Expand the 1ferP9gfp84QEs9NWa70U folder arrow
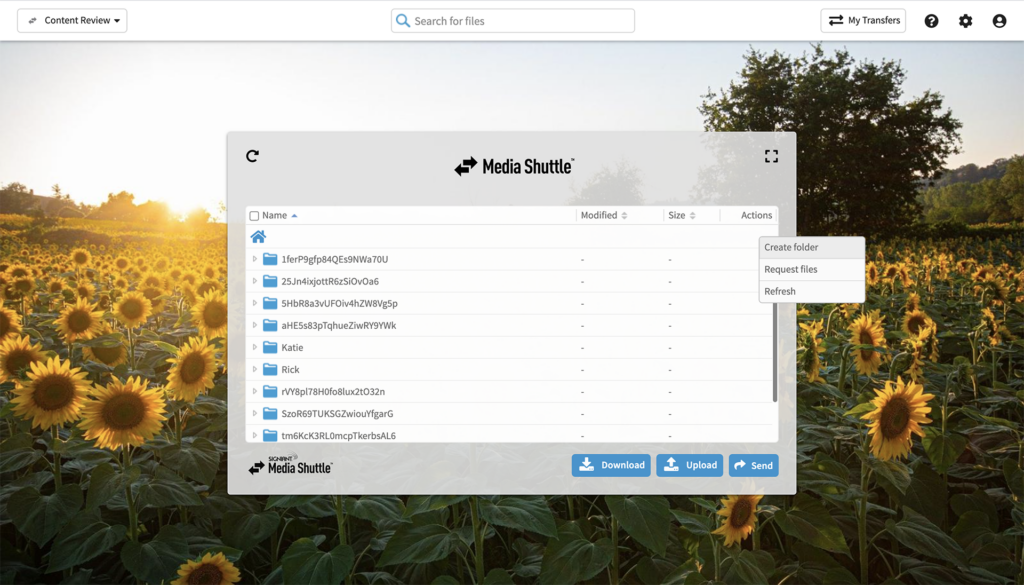1024x585 pixels. click(x=255, y=259)
